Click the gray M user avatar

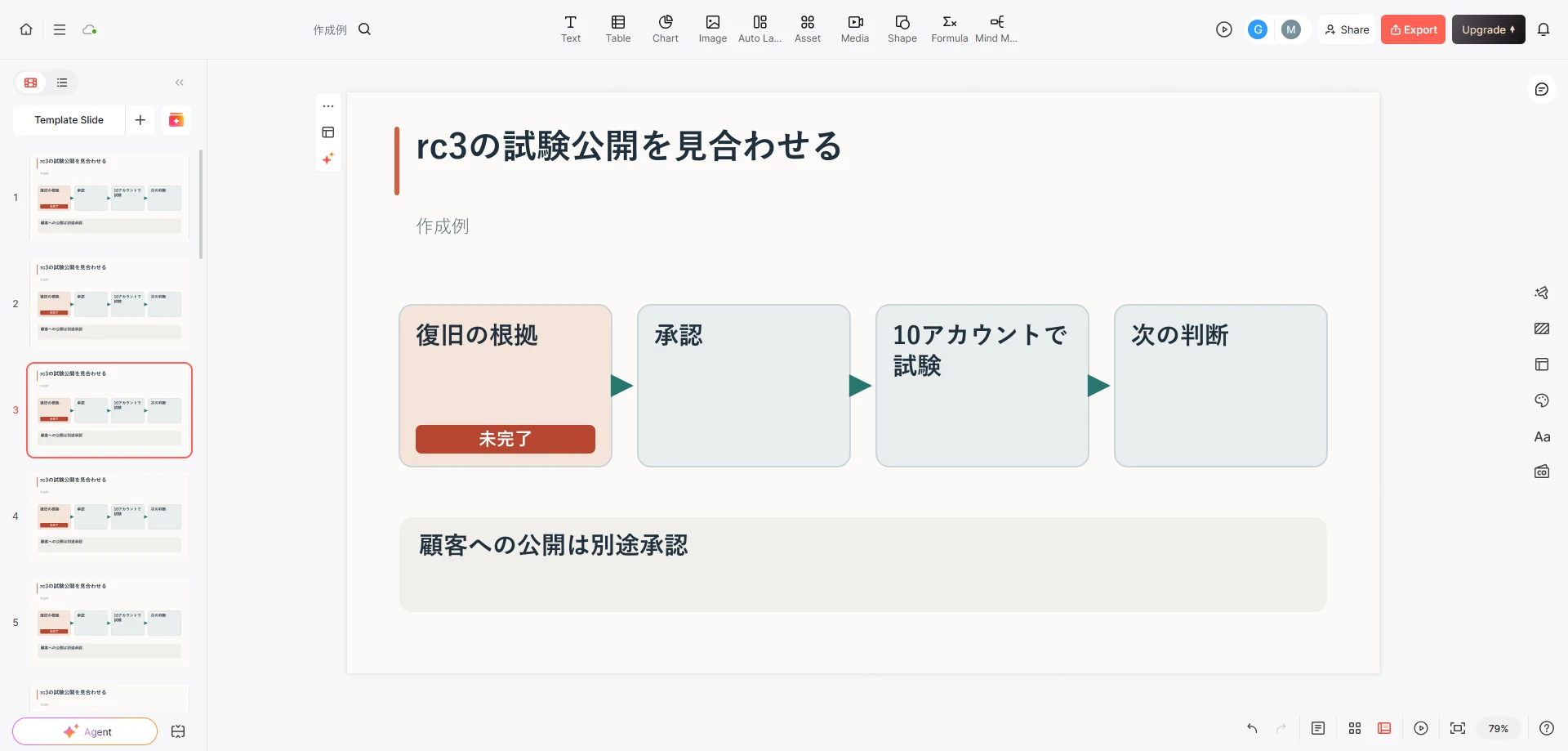point(1291,29)
